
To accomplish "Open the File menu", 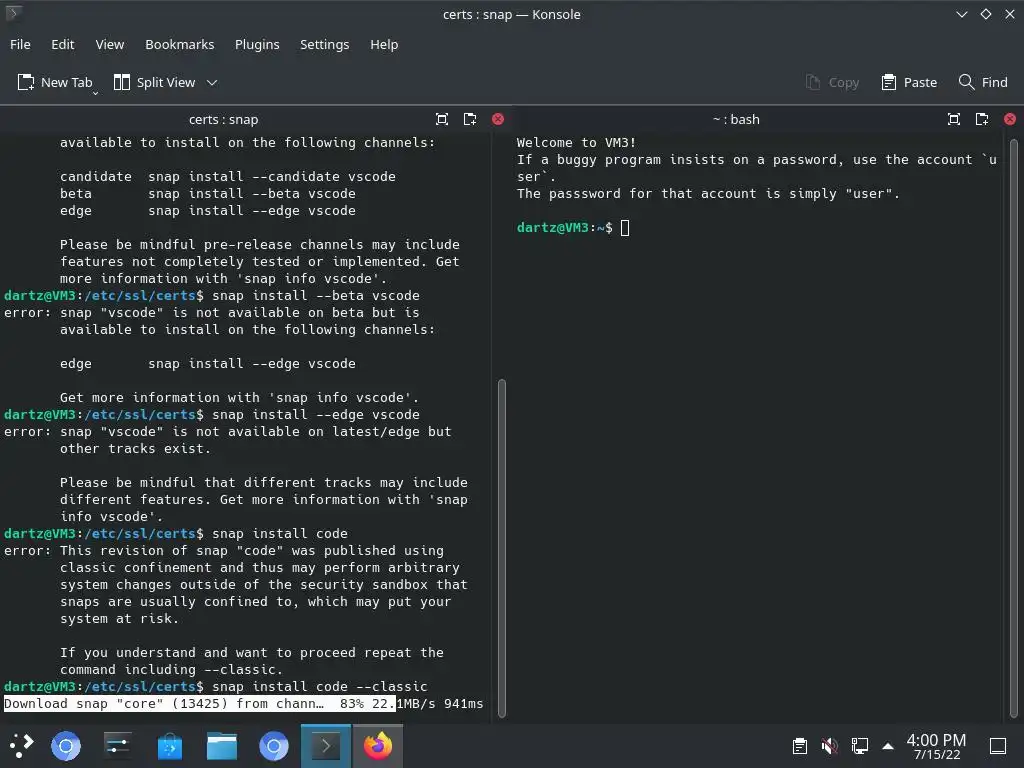I will point(20,44).
